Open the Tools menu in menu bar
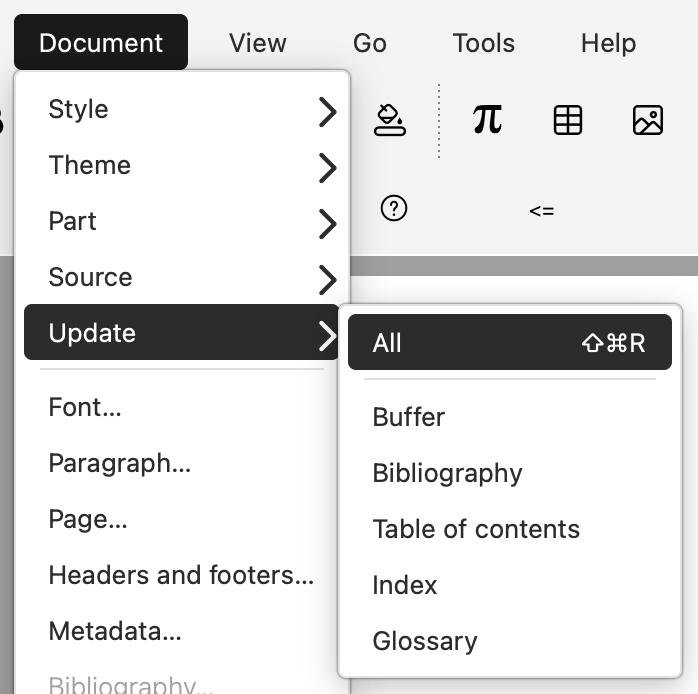The height and width of the screenshot is (694, 698). (x=483, y=43)
